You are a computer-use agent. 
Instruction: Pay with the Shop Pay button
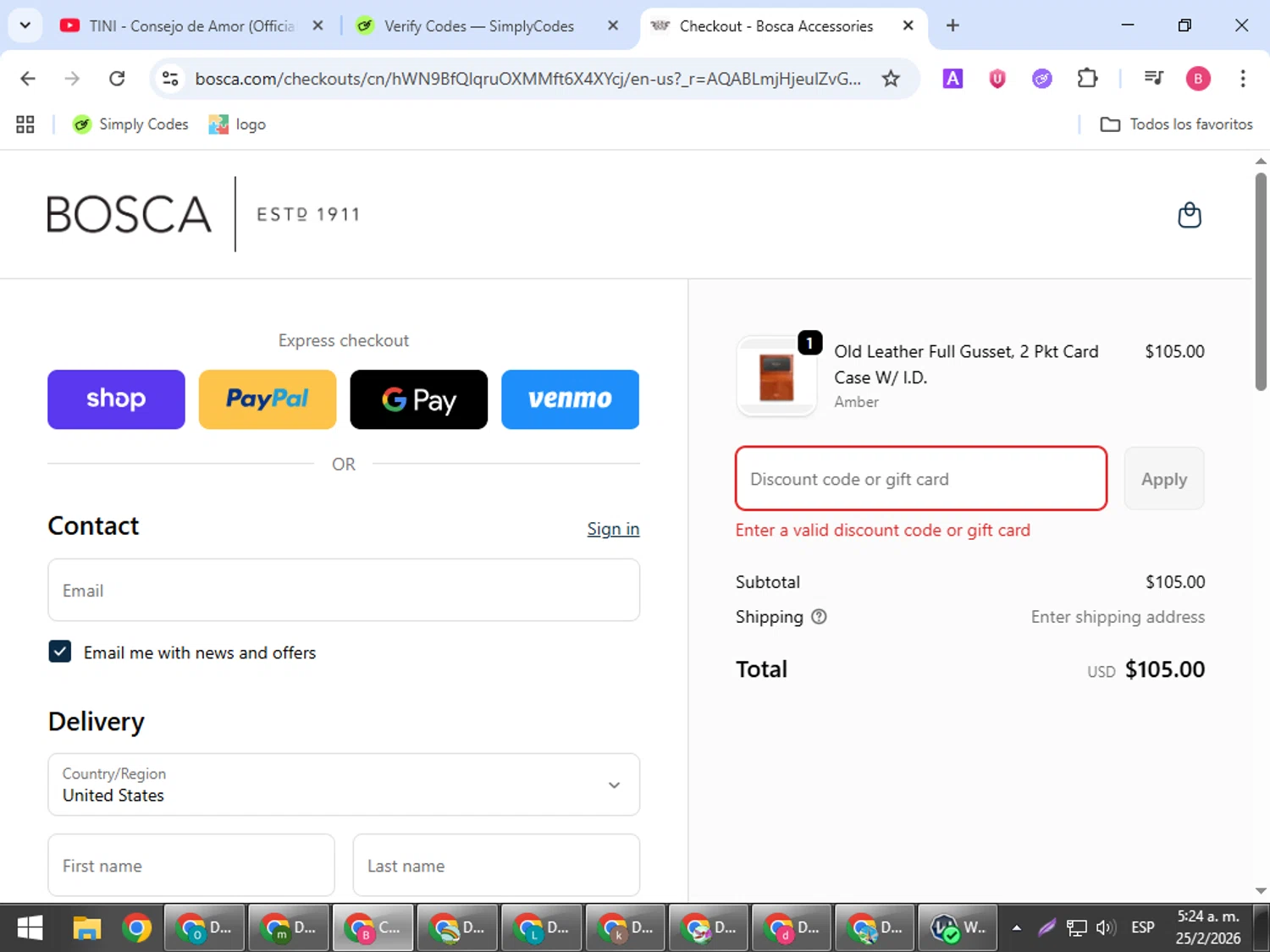point(116,399)
